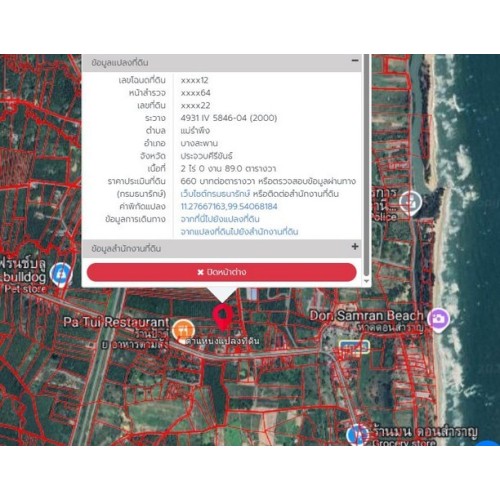
Task: Click the ข้อมูลแปลงที่ดิน section header
Action: [x=222, y=63]
